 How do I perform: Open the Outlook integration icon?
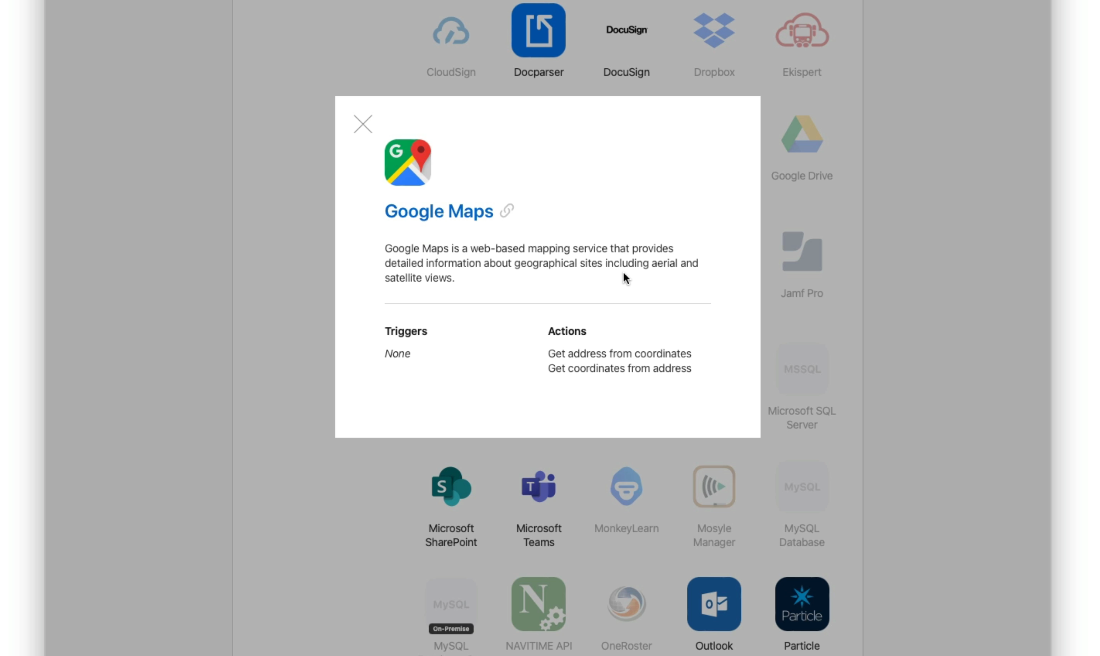(714, 604)
